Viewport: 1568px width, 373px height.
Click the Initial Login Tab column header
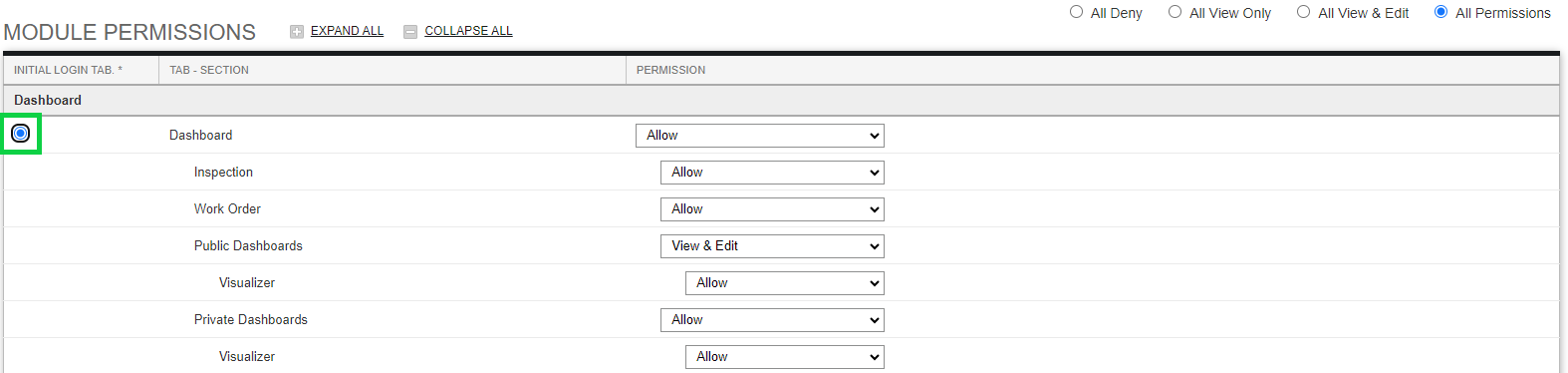(82, 70)
